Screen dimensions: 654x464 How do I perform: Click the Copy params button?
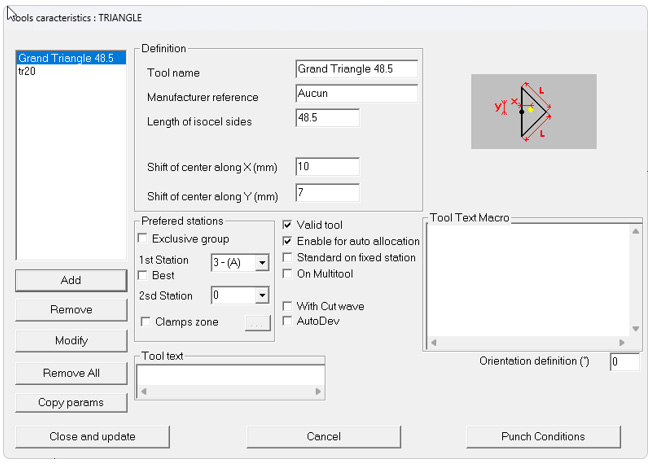[71, 403]
